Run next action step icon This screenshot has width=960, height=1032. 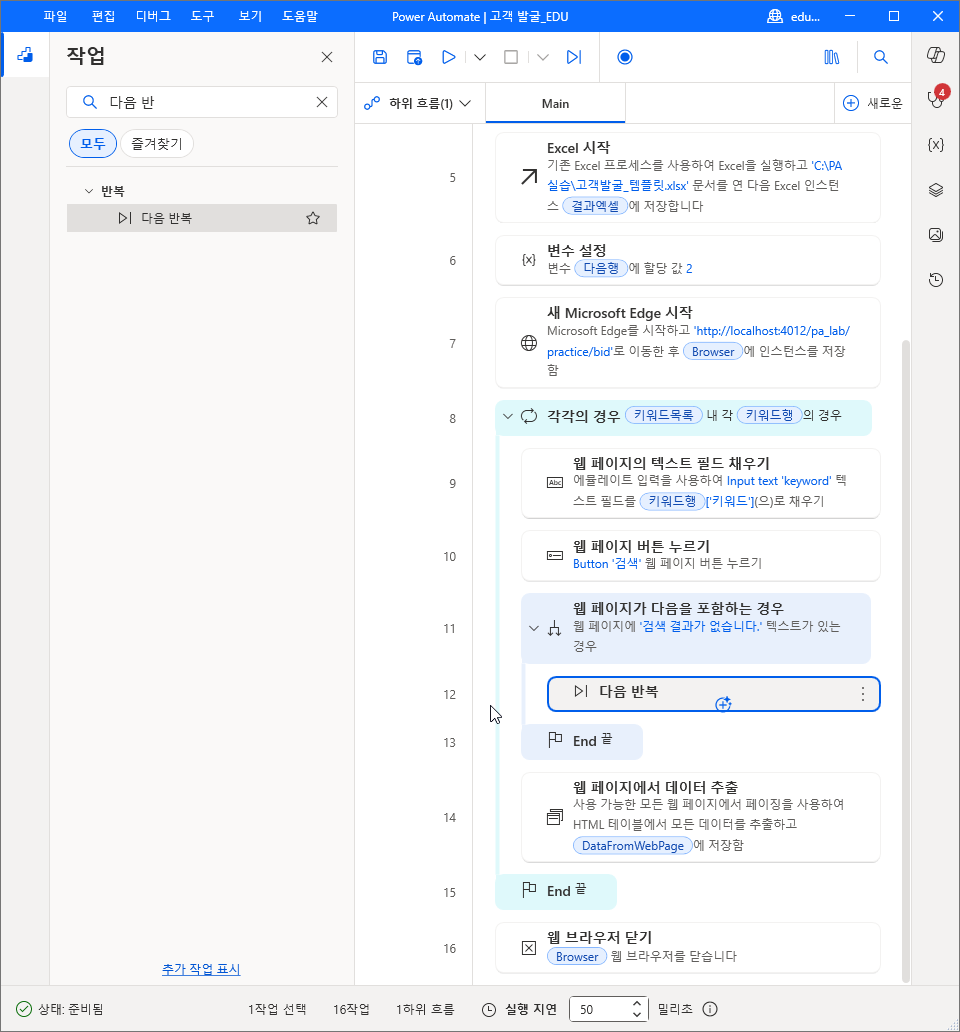(574, 57)
